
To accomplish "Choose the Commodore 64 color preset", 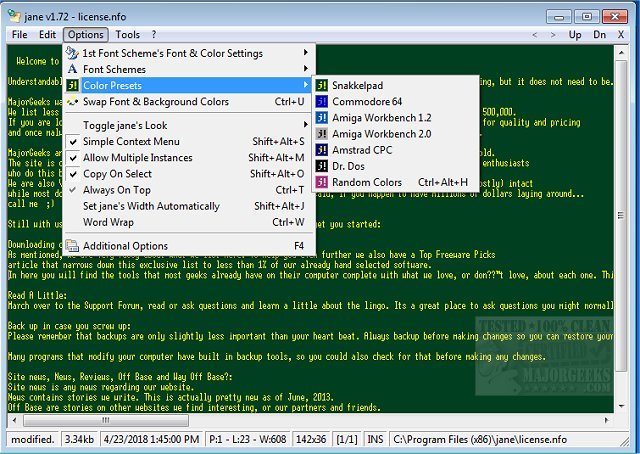I will [x=395, y=101].
